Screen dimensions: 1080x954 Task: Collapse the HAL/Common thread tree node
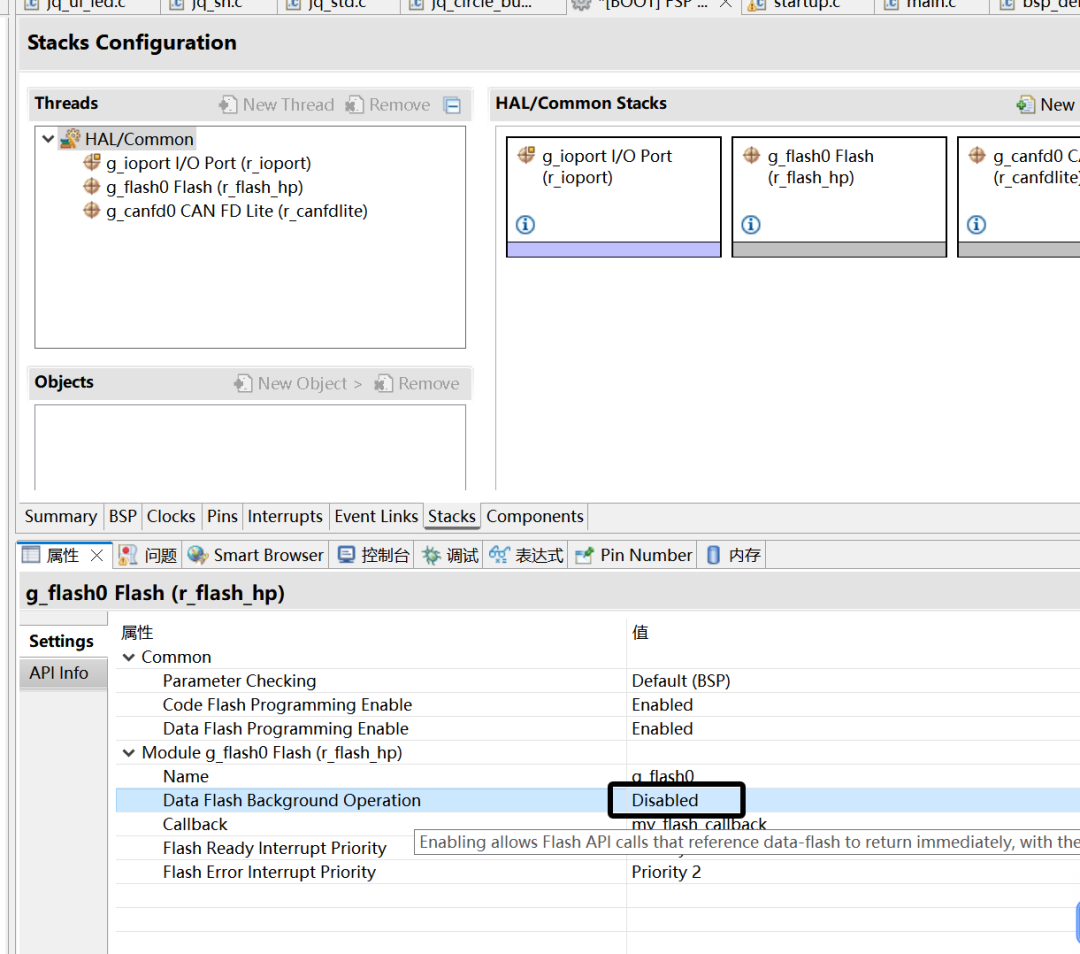click(x=48, y=139)
